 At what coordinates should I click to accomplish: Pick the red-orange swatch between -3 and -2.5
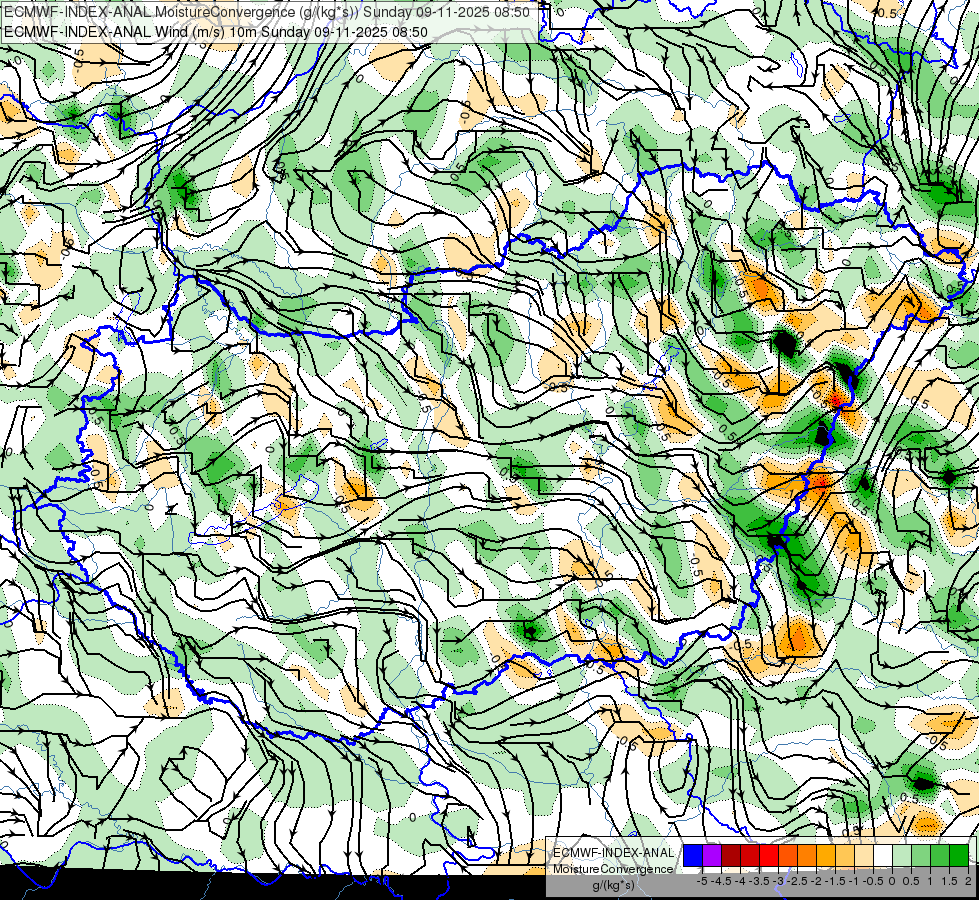point(788,855)
